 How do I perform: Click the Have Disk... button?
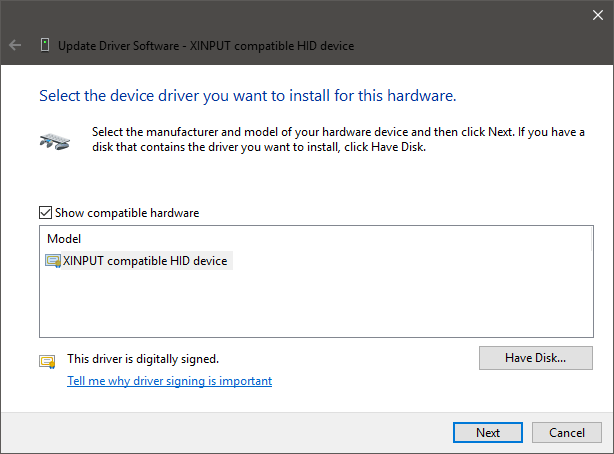tap(536, 358)
